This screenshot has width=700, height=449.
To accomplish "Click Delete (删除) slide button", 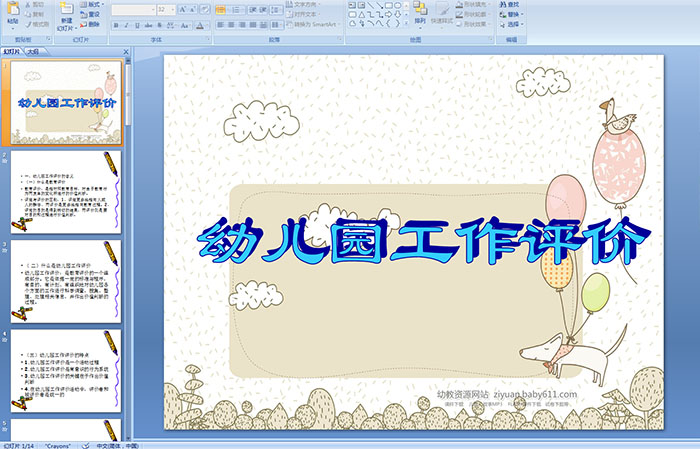I will tap(90, 24).
